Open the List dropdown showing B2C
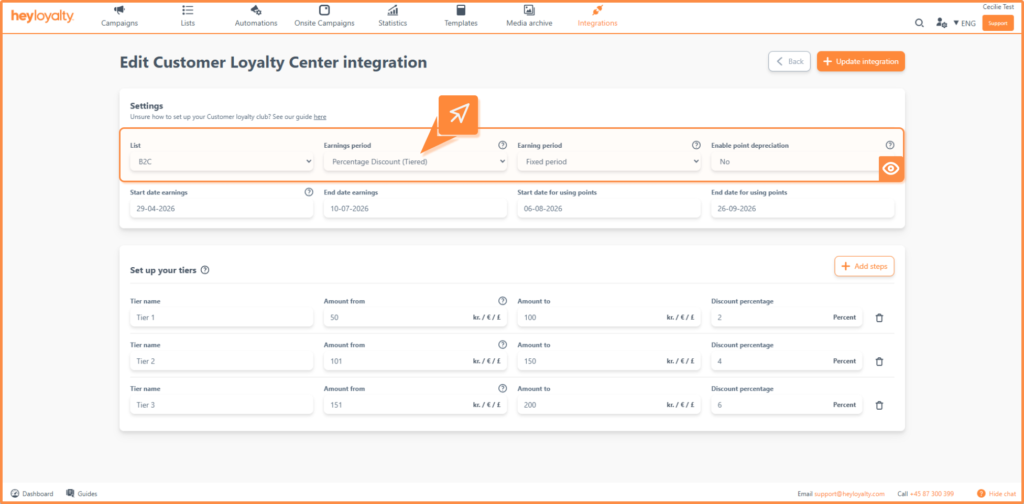Image resolution: width=1024 pixels, height=504 pixels. (x=221, y=161)
